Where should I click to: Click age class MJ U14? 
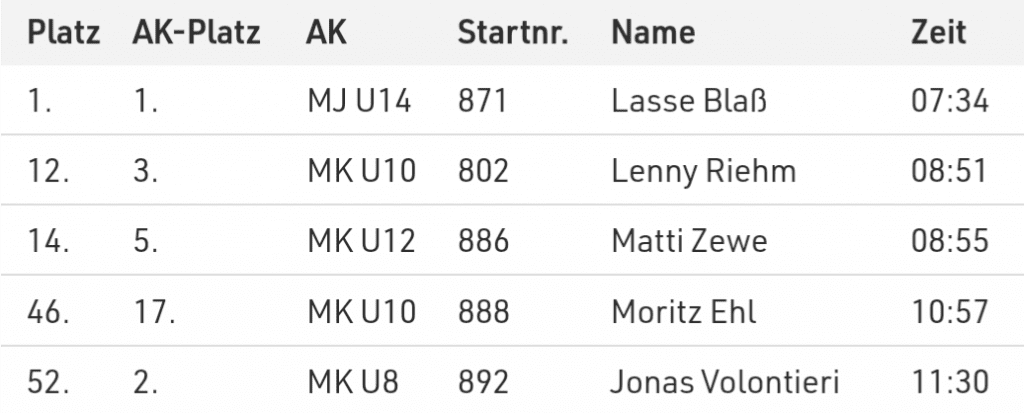pyautogui.click(x=360, y=102)
